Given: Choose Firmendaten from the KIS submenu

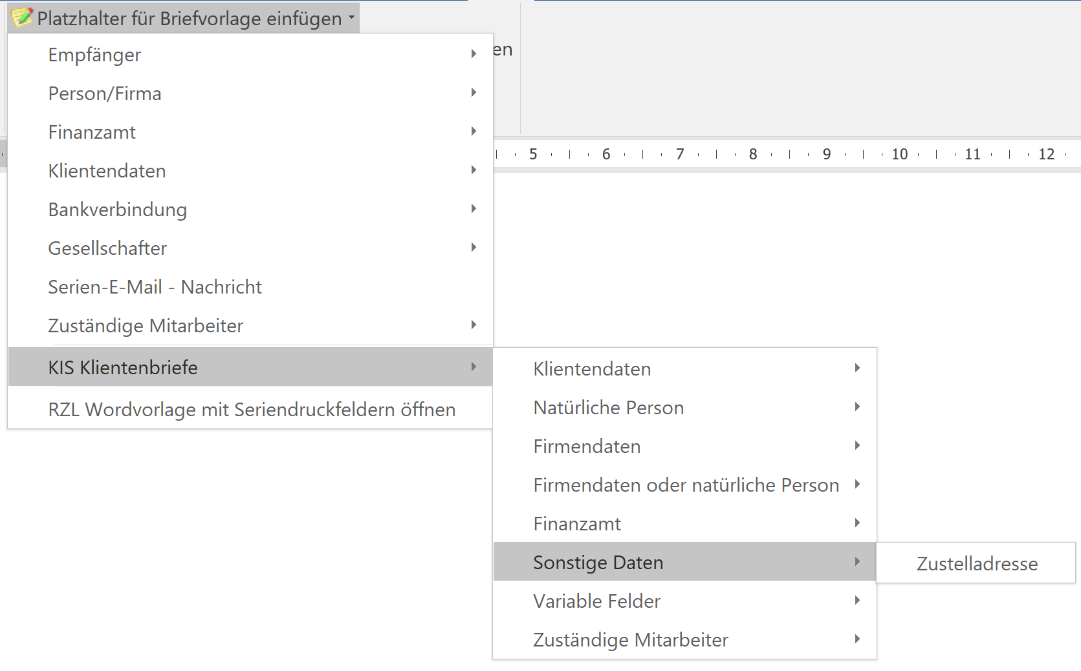Looking at the screenshot, I should 587,446.
